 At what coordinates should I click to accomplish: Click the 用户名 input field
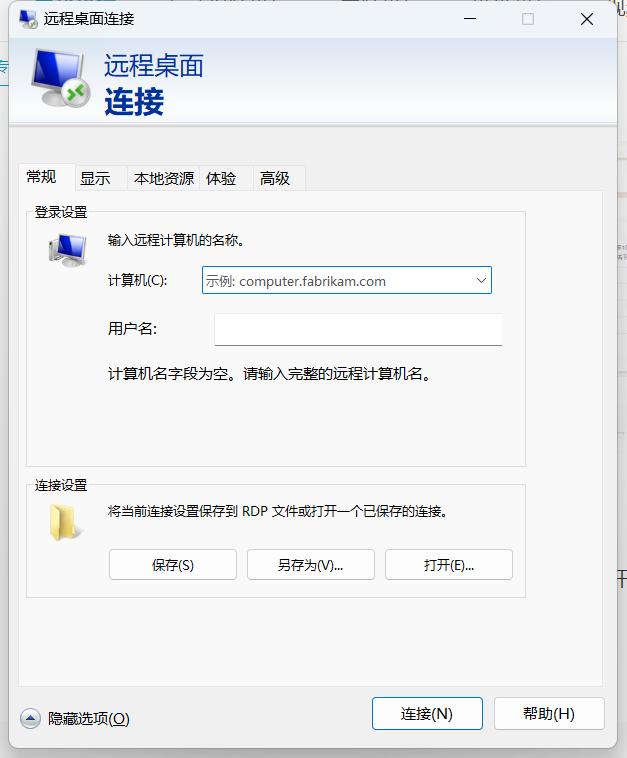pyautogui.click(x=358, y=329)
